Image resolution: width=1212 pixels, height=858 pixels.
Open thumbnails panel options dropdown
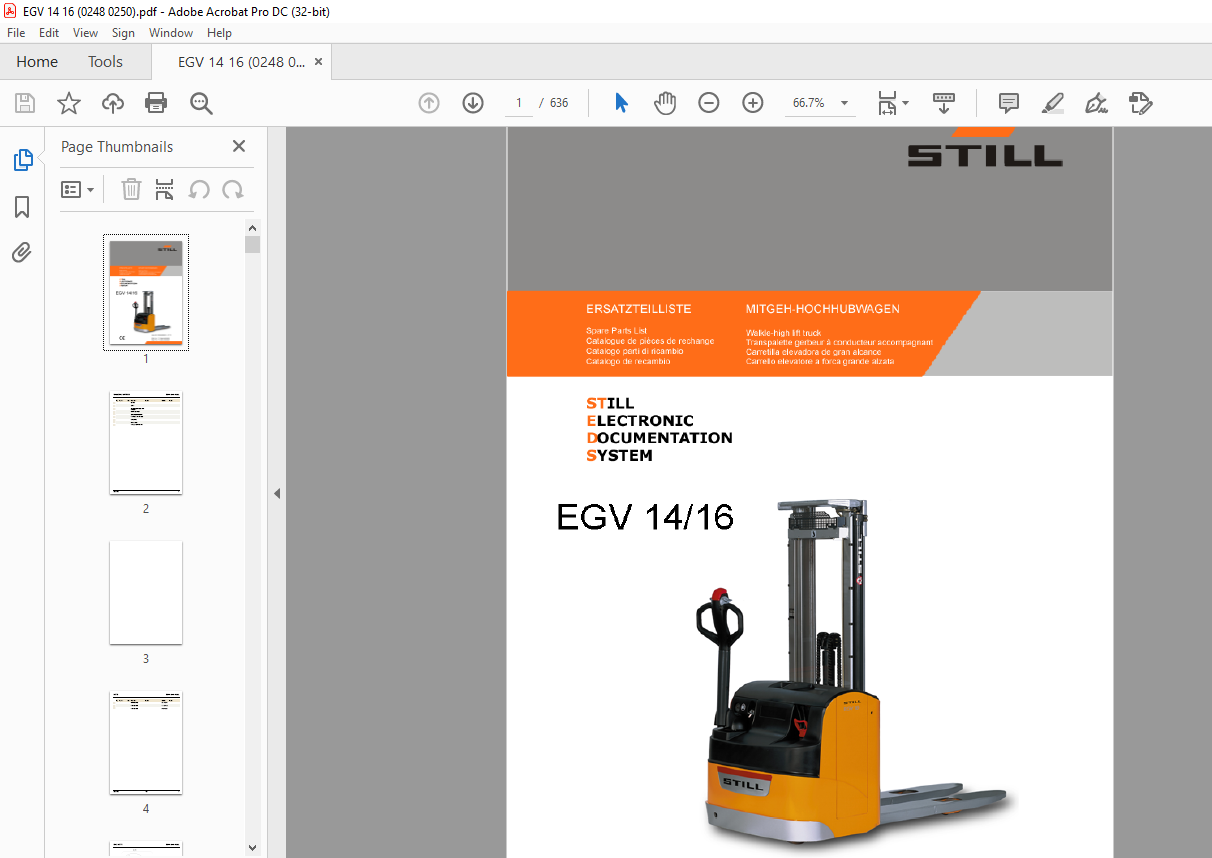point(77,189)
